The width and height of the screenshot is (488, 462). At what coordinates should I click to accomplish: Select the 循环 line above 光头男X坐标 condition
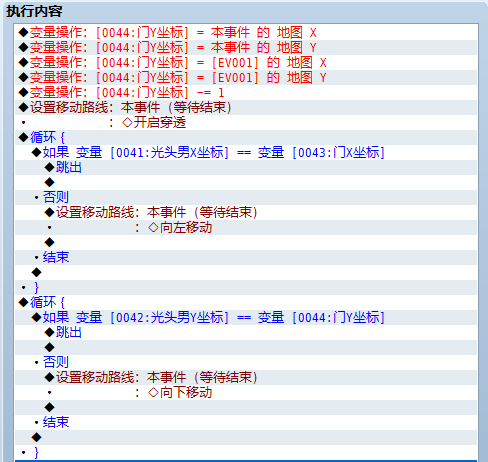tap(246, 138)
